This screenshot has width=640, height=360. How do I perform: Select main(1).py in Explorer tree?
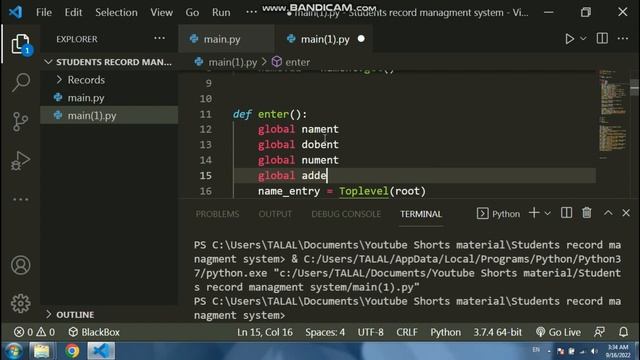pyautogui.click(x=109, y=116)
